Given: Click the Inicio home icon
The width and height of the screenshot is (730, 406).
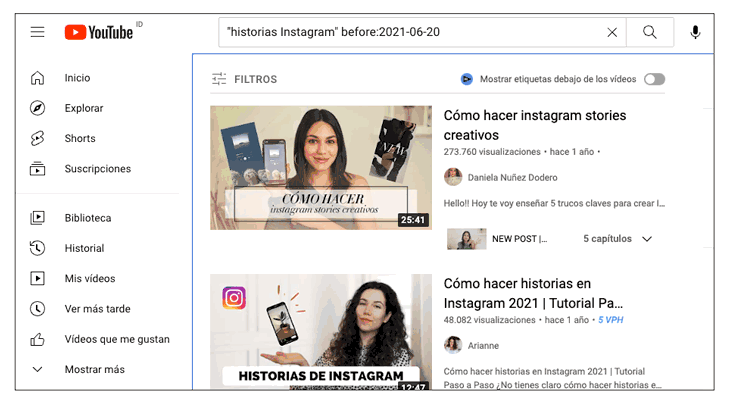Looking at the screenshot, I should (x=37, y=78).
